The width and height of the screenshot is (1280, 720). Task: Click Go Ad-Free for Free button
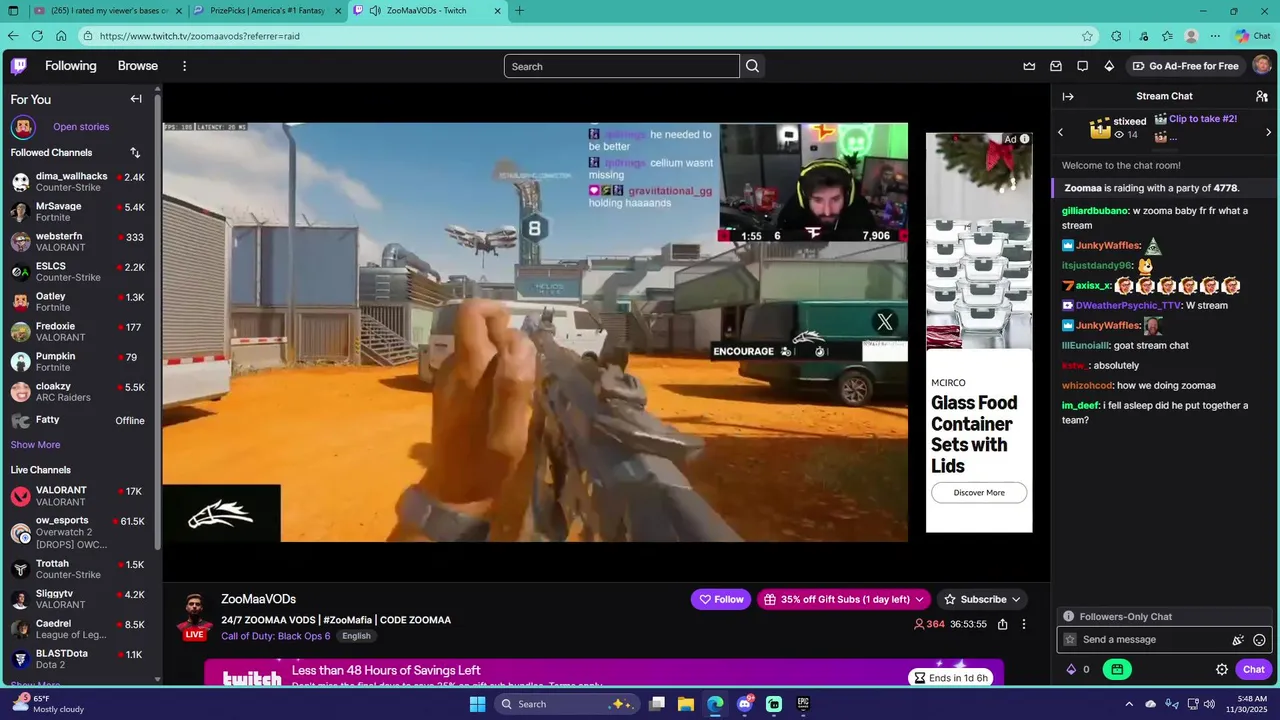point(1186,66)
